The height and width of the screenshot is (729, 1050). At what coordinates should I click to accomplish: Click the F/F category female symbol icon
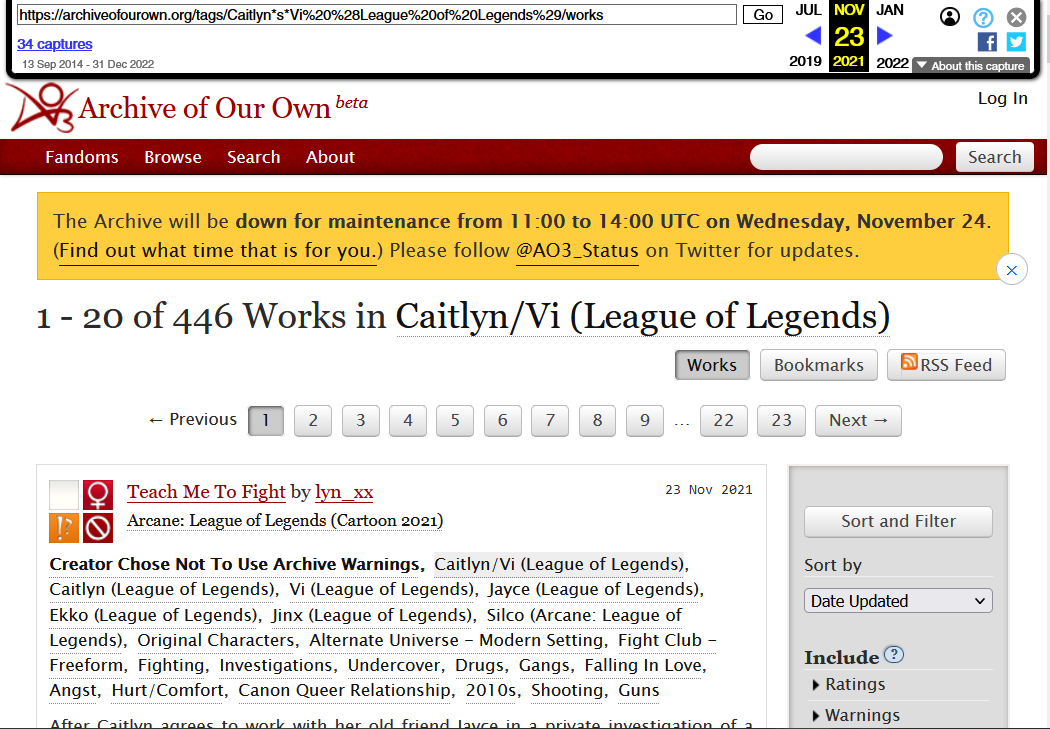pyautogui.click(x=98, y=495)
